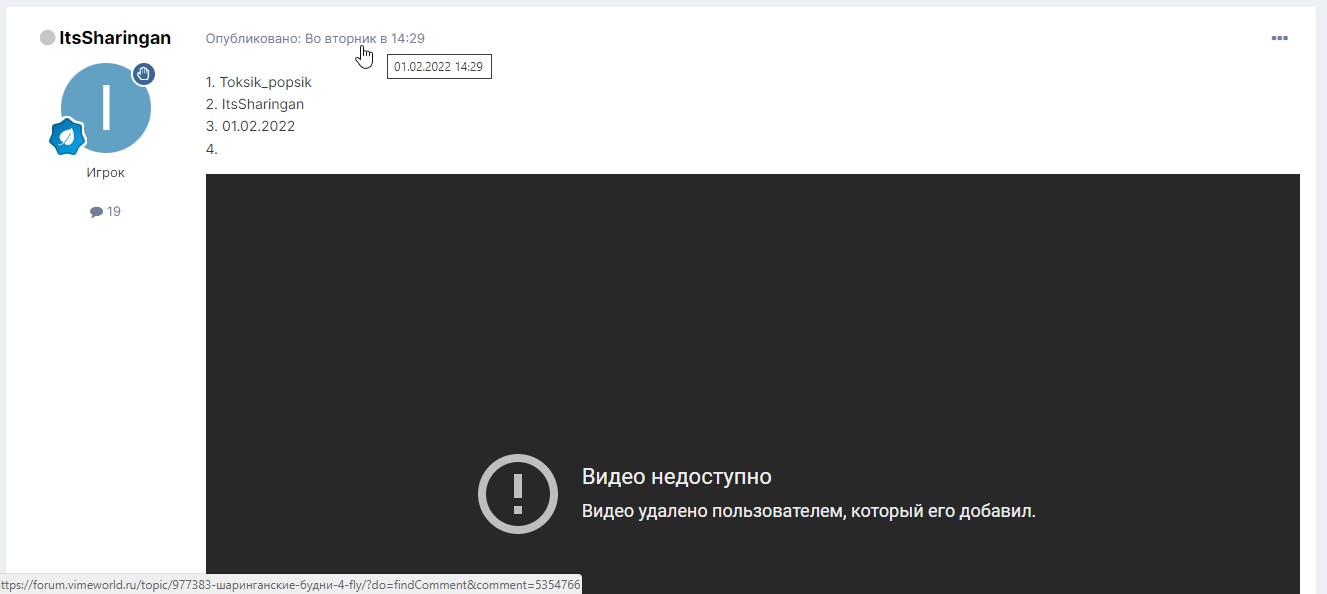
Task: Click the 'Игрок' rank label
Action: tap(105, 171)
